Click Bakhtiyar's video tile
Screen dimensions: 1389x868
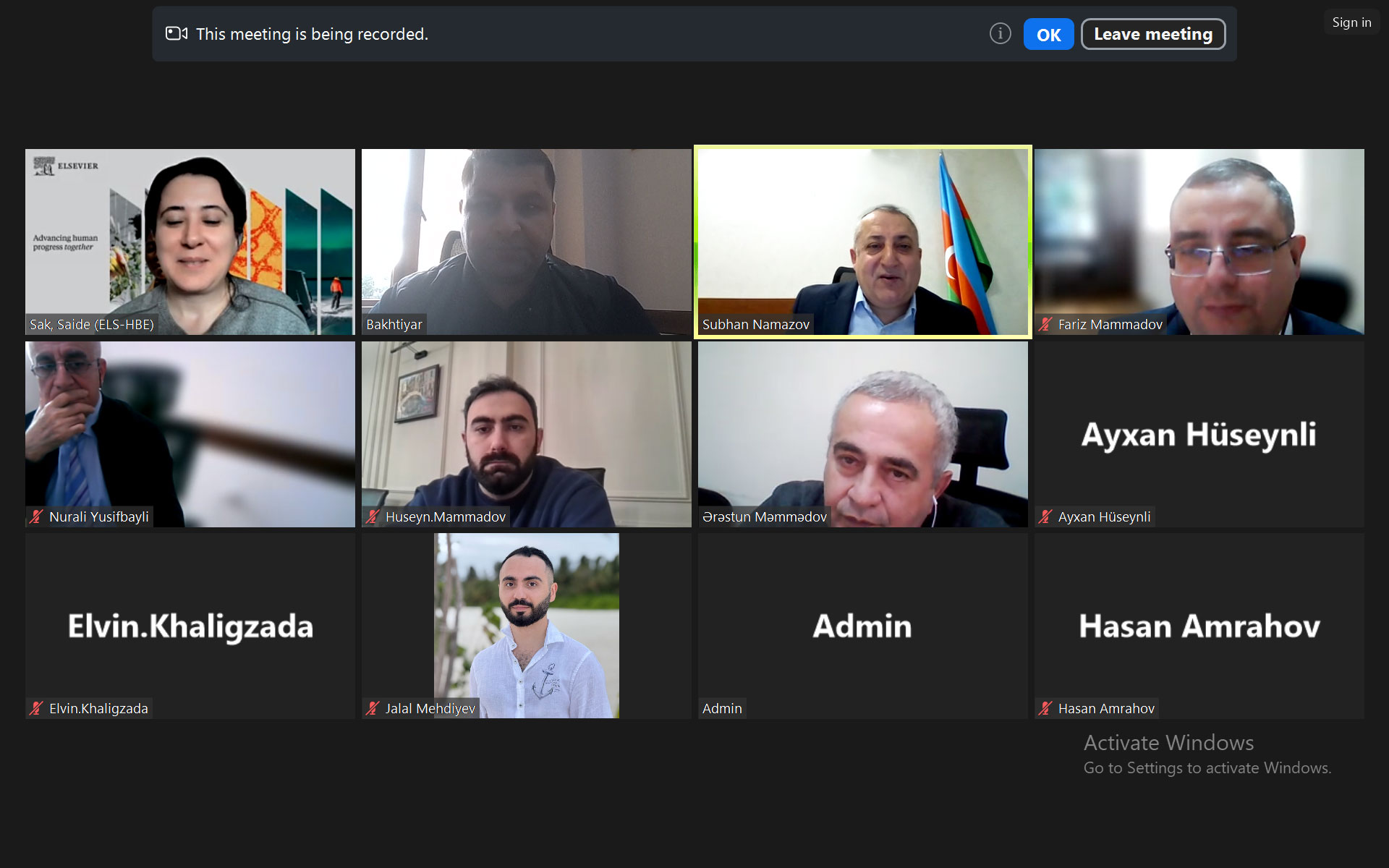click(x=526, y=242)
